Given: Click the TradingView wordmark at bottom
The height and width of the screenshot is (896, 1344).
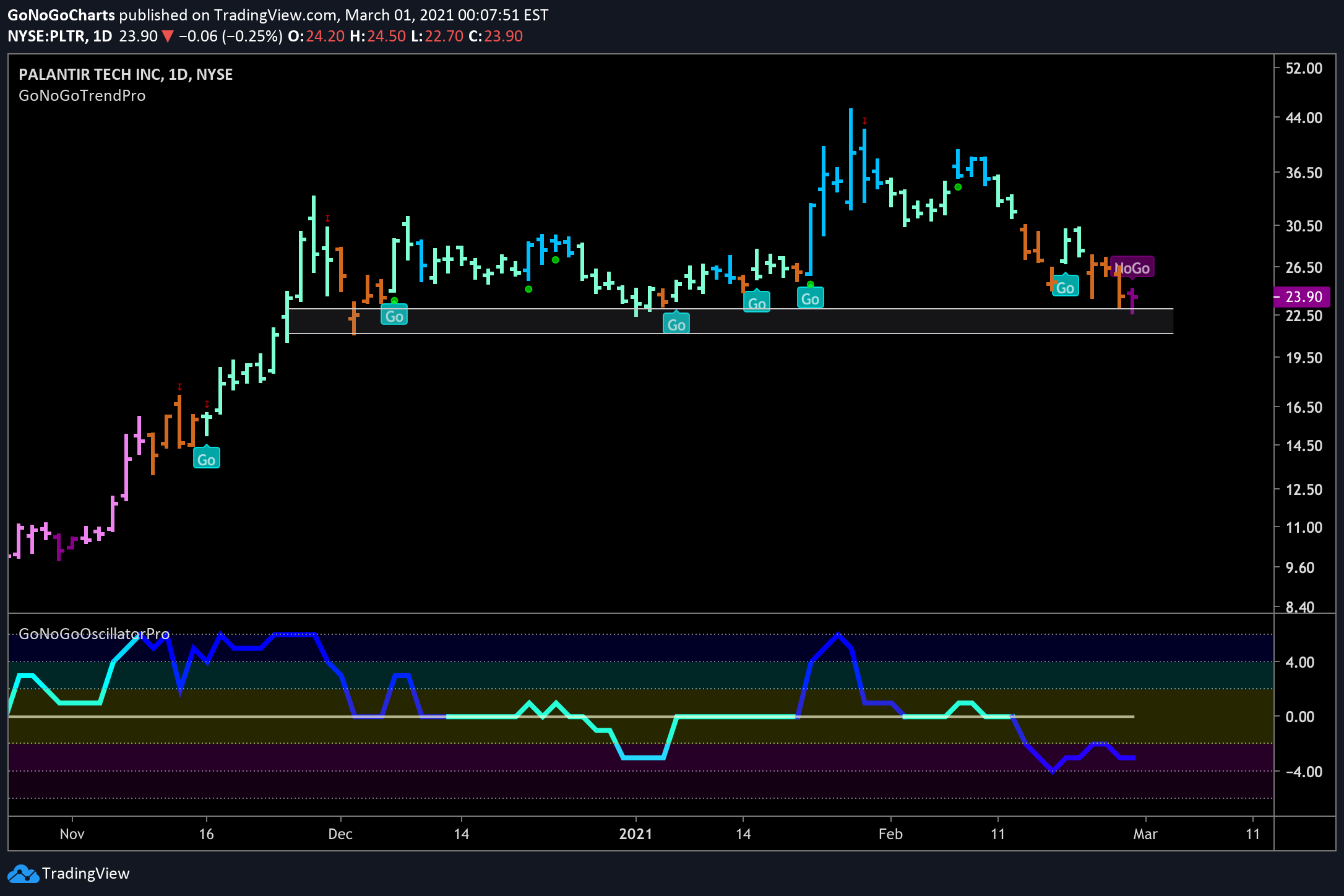Looking at the screenshot, I should pos(86,874).
